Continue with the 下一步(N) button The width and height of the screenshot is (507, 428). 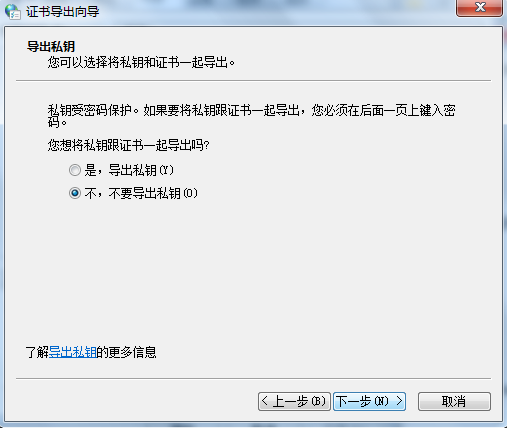369,401
